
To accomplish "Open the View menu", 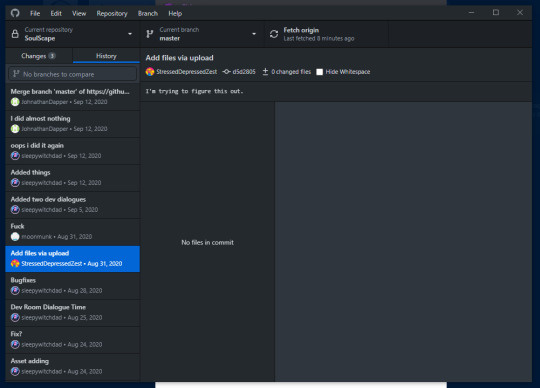I will [79, 13].
